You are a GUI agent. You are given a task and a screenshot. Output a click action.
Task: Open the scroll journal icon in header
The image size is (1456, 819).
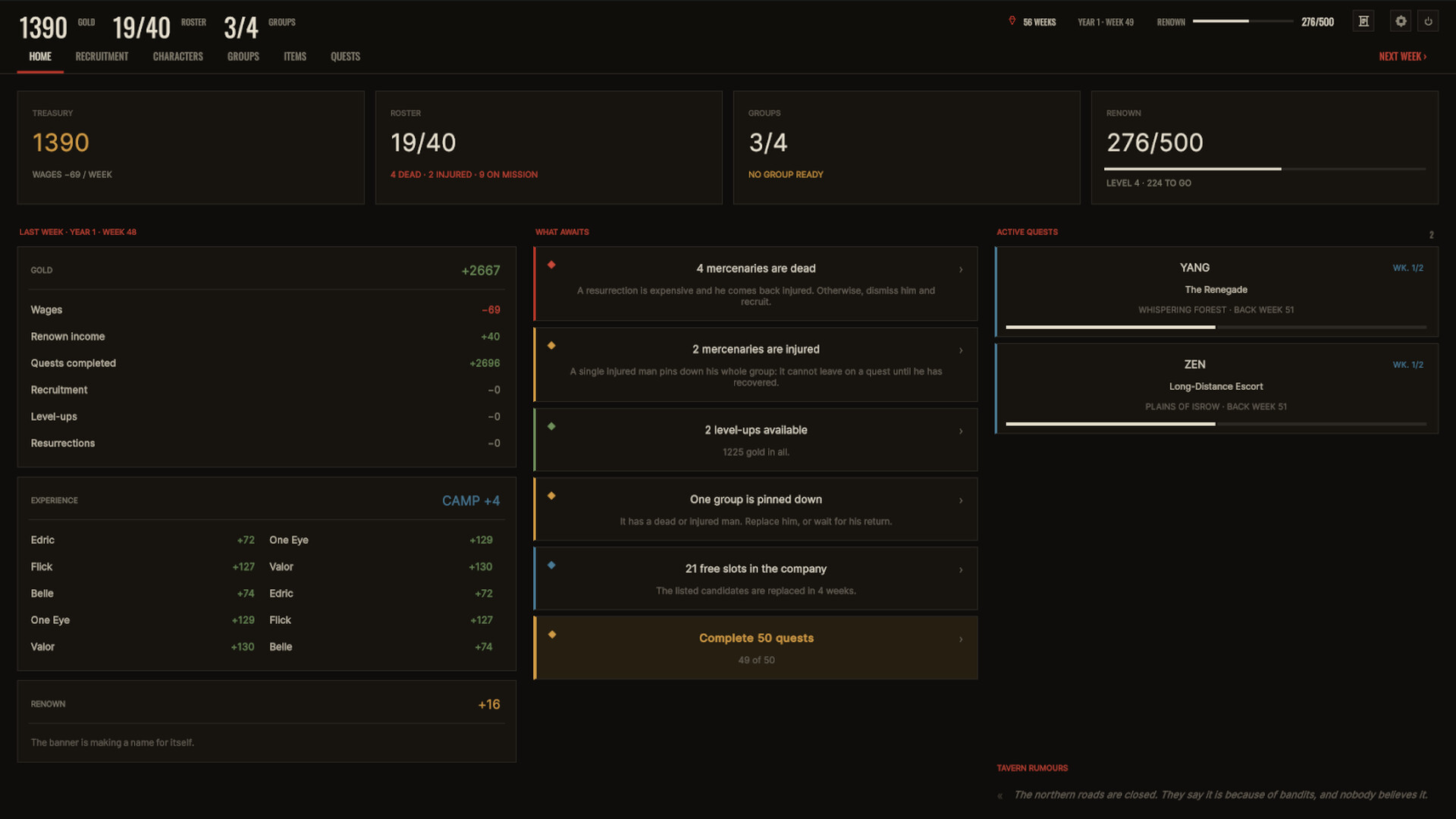pos(1363,21)
